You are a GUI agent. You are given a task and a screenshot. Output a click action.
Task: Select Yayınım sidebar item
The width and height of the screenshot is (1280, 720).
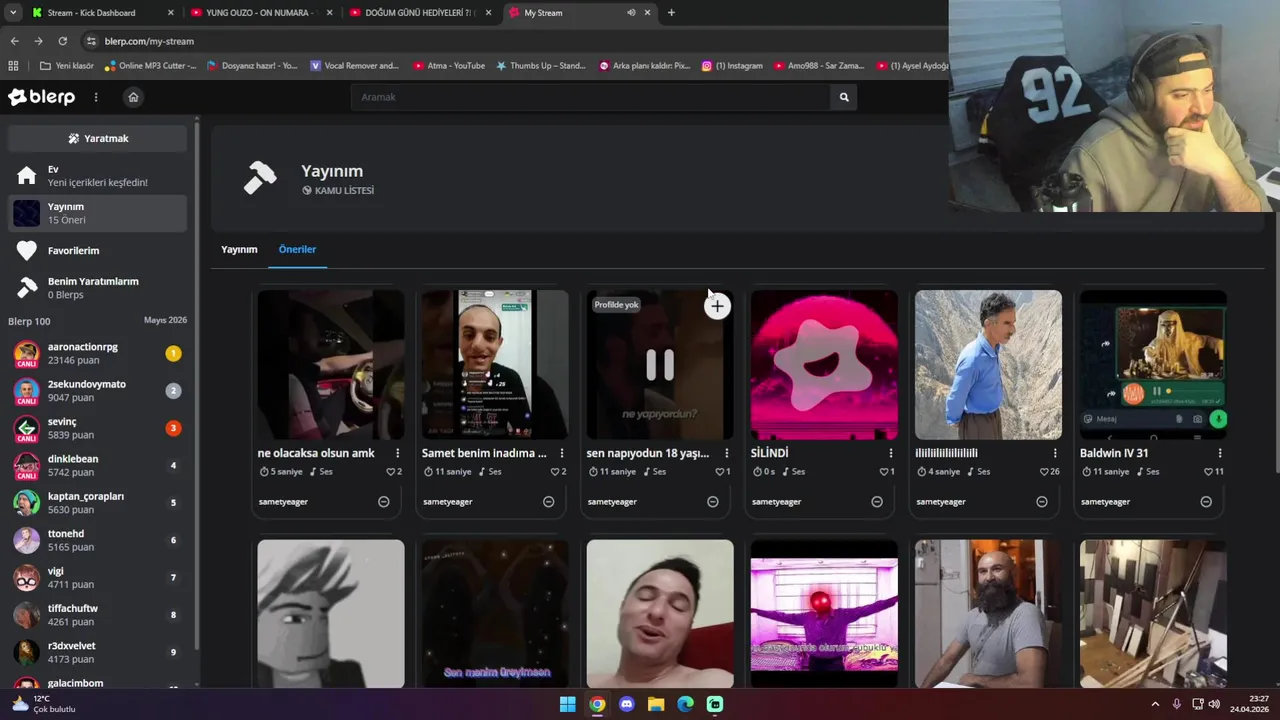pos(97,213)
